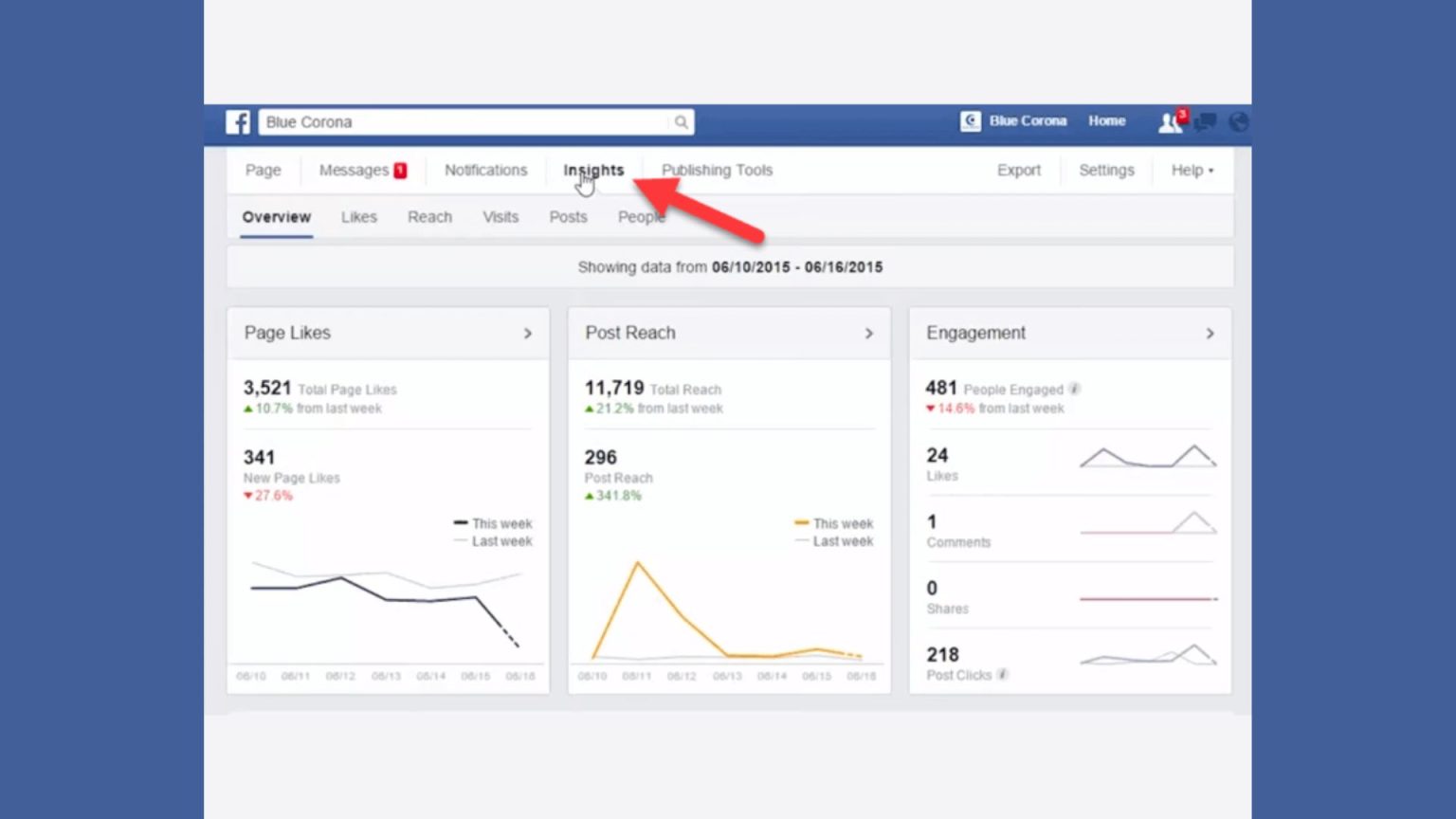Image resolution: width=1456 pixels, height=819 pixels.
Task: Click the search magnifier icon
Action: 681,122
